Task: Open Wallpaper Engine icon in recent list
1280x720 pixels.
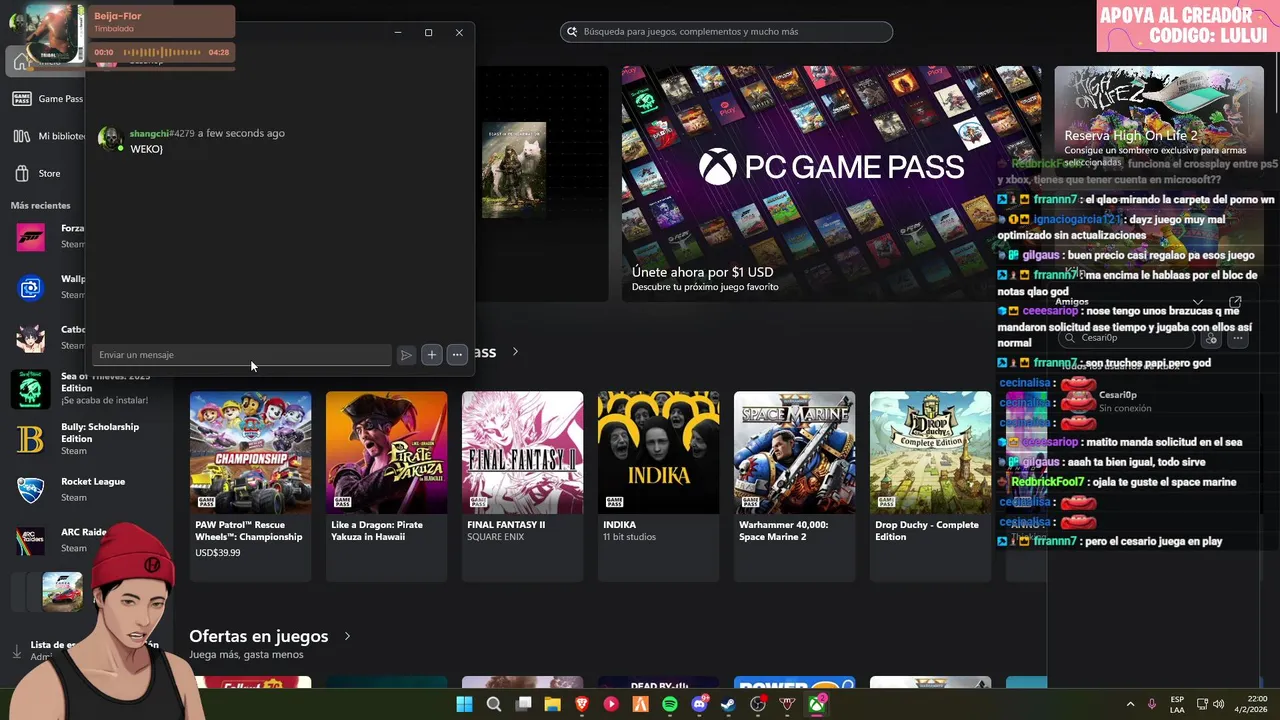Action: tap(30, 288)
